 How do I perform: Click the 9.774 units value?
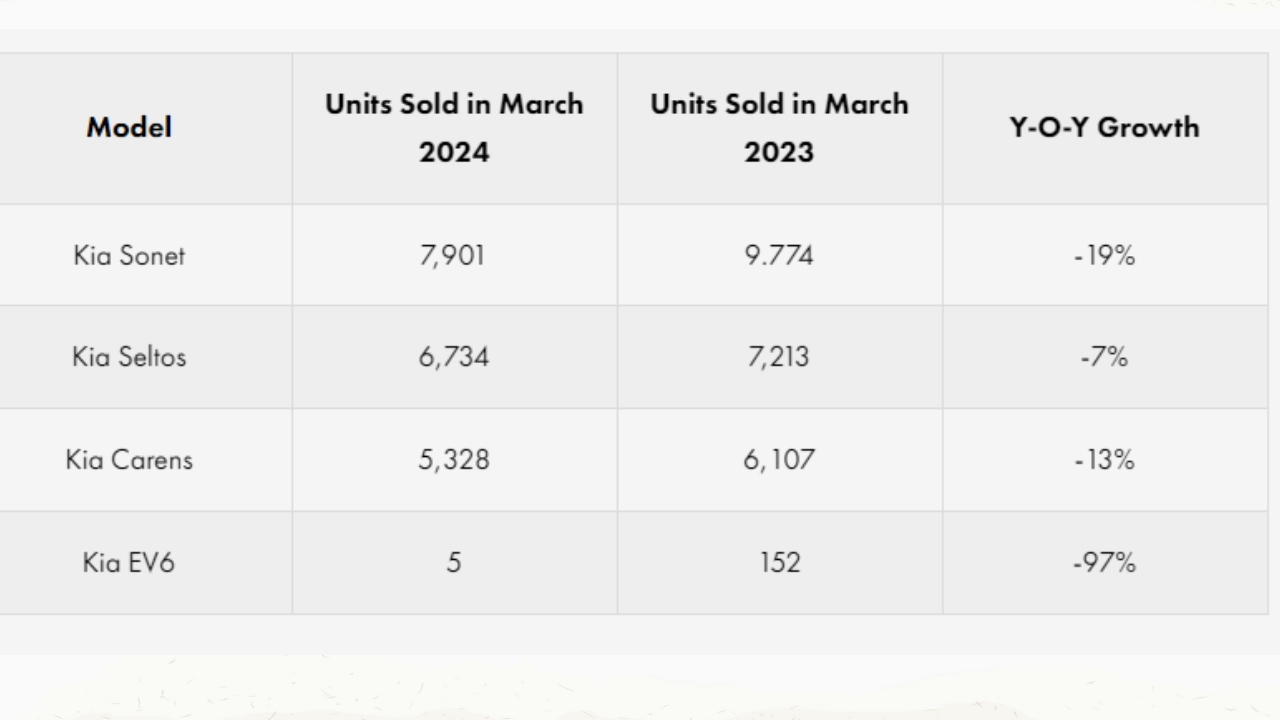779,256
